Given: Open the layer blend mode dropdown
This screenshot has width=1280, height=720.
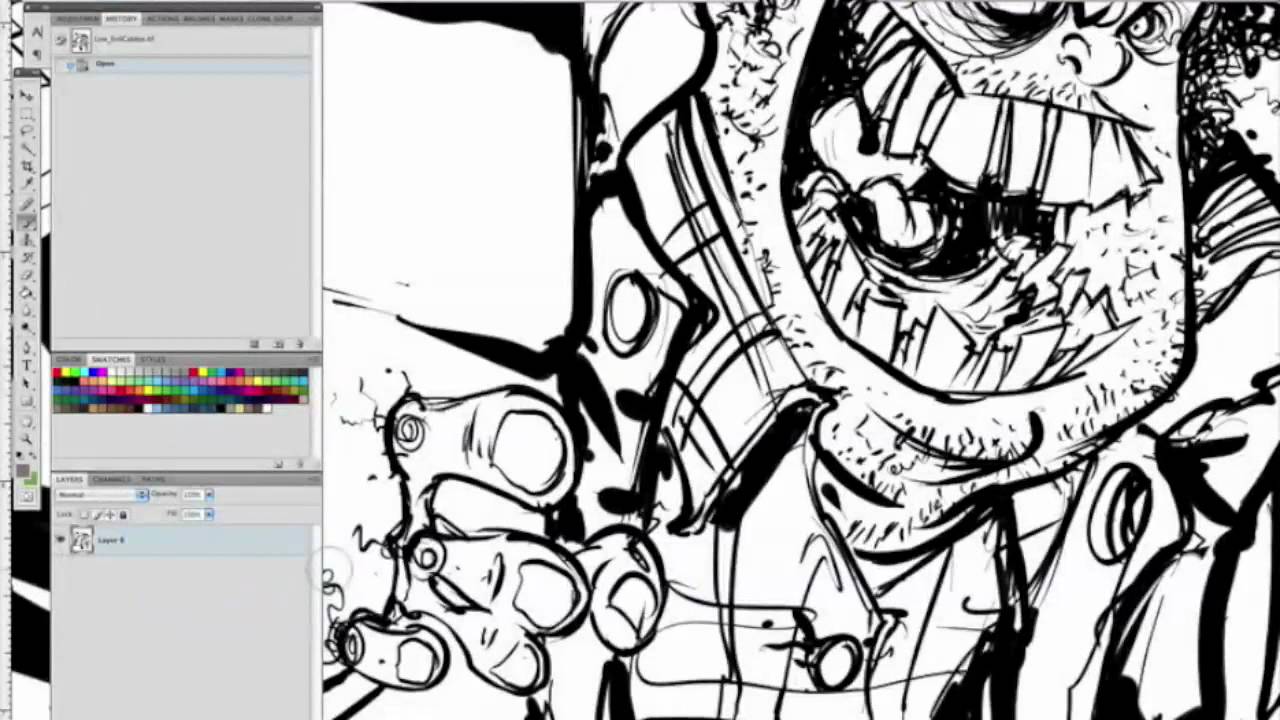Looking at the screenshot, I should click(144, 494).
